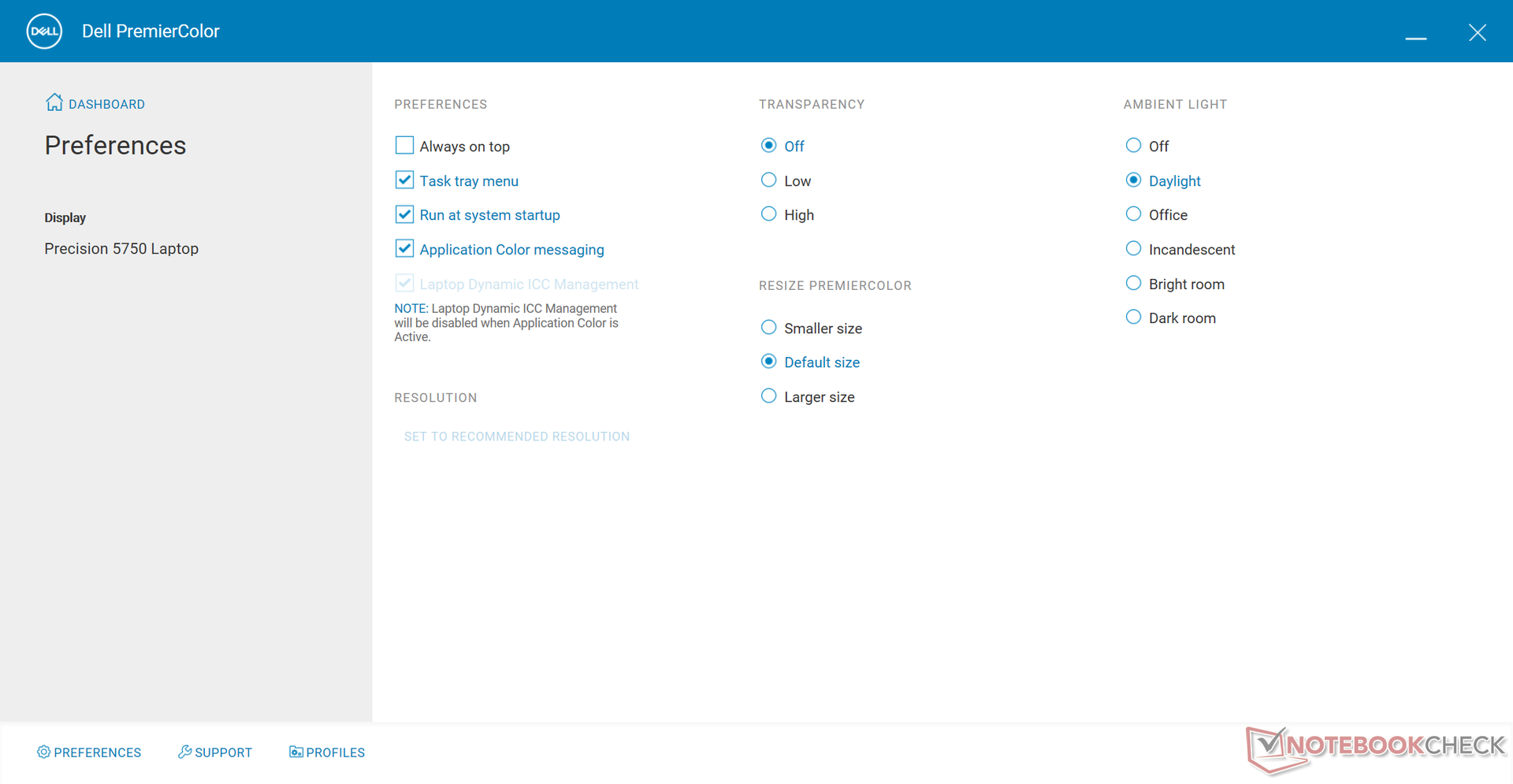Set transparency to Low
The width and height of the screenshot is (1513, 784).
pos(768,180)
